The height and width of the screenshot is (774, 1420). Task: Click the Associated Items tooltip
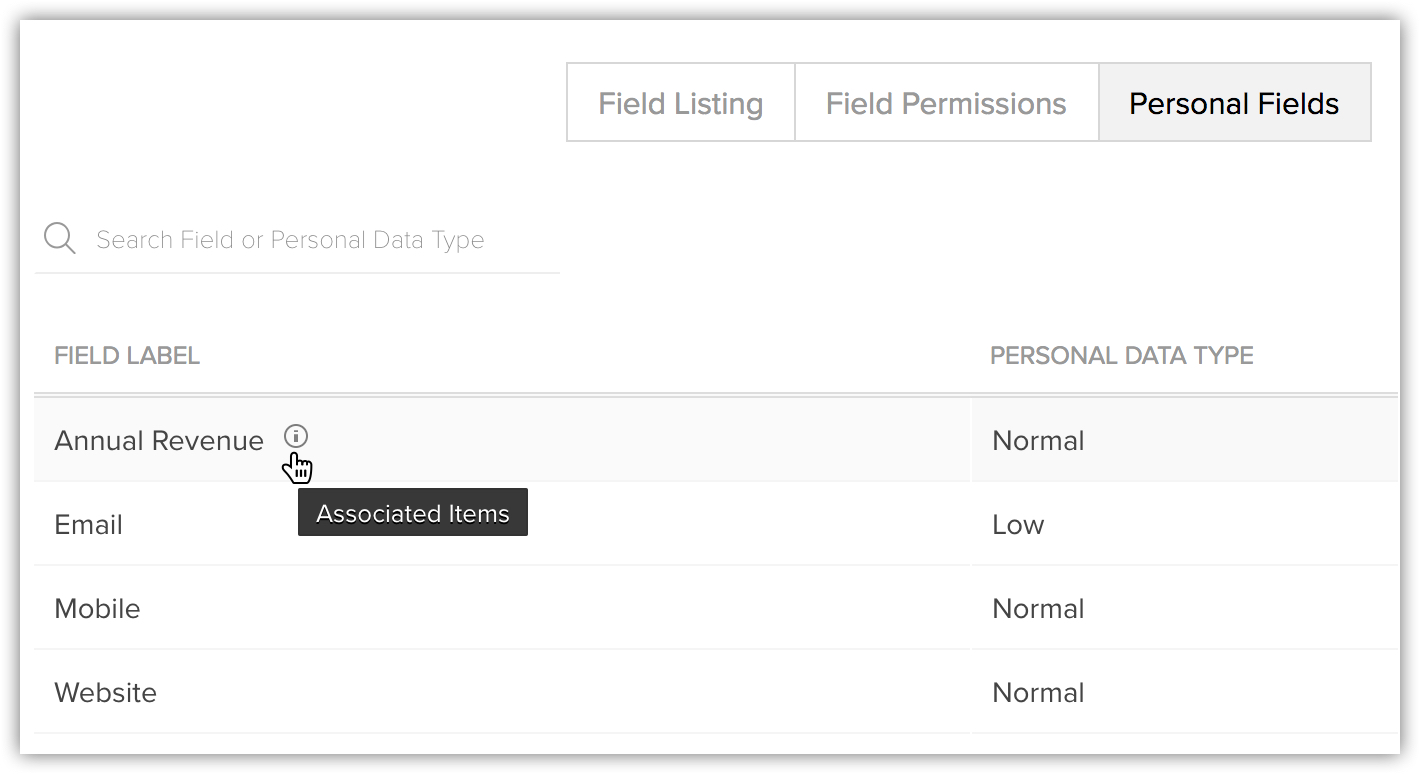tap(413, 513)
